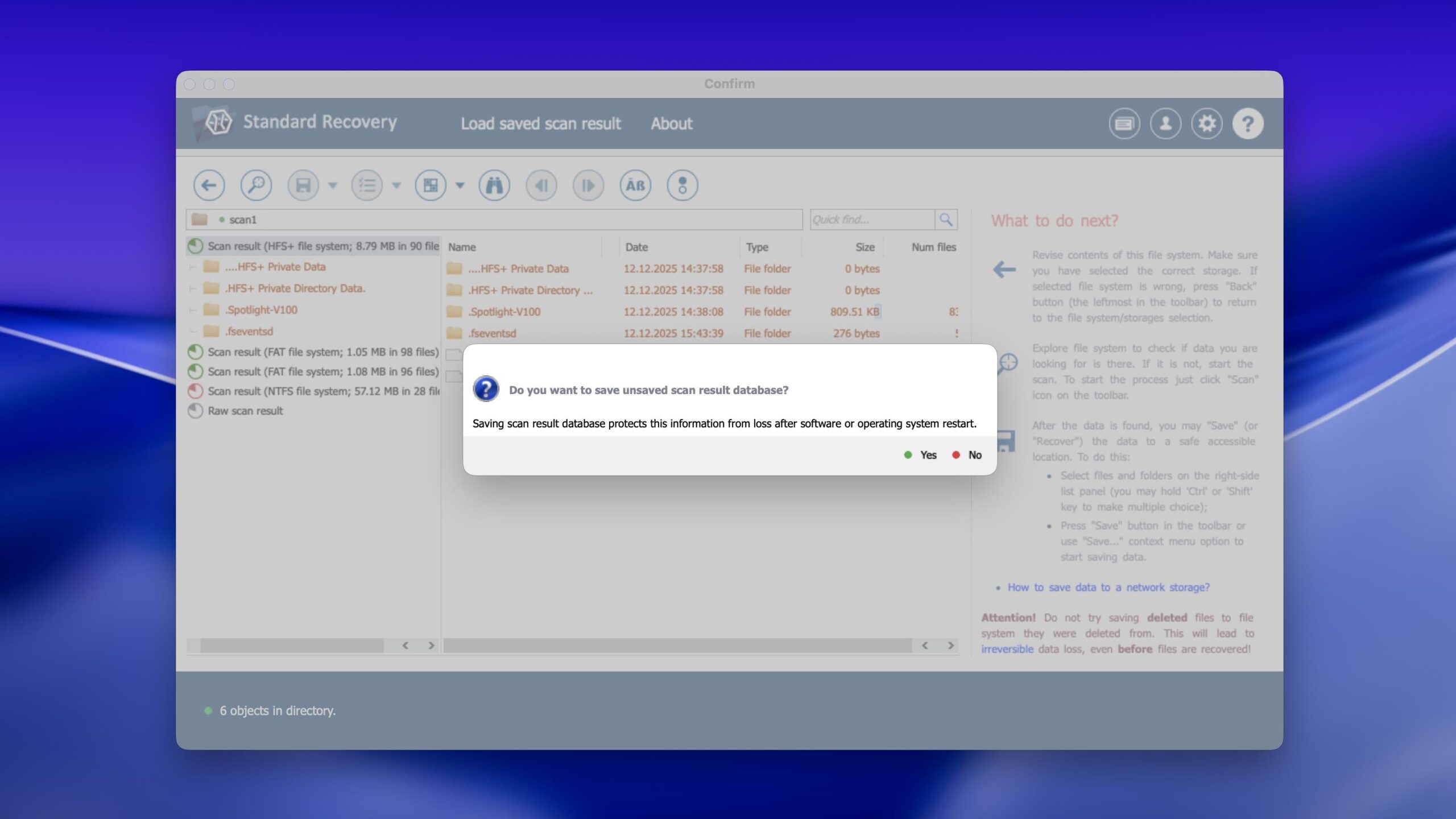Click the AB encoding change icon
Image resolution: width=1456 pixels, height=819 pixels.
click(635, 185)
